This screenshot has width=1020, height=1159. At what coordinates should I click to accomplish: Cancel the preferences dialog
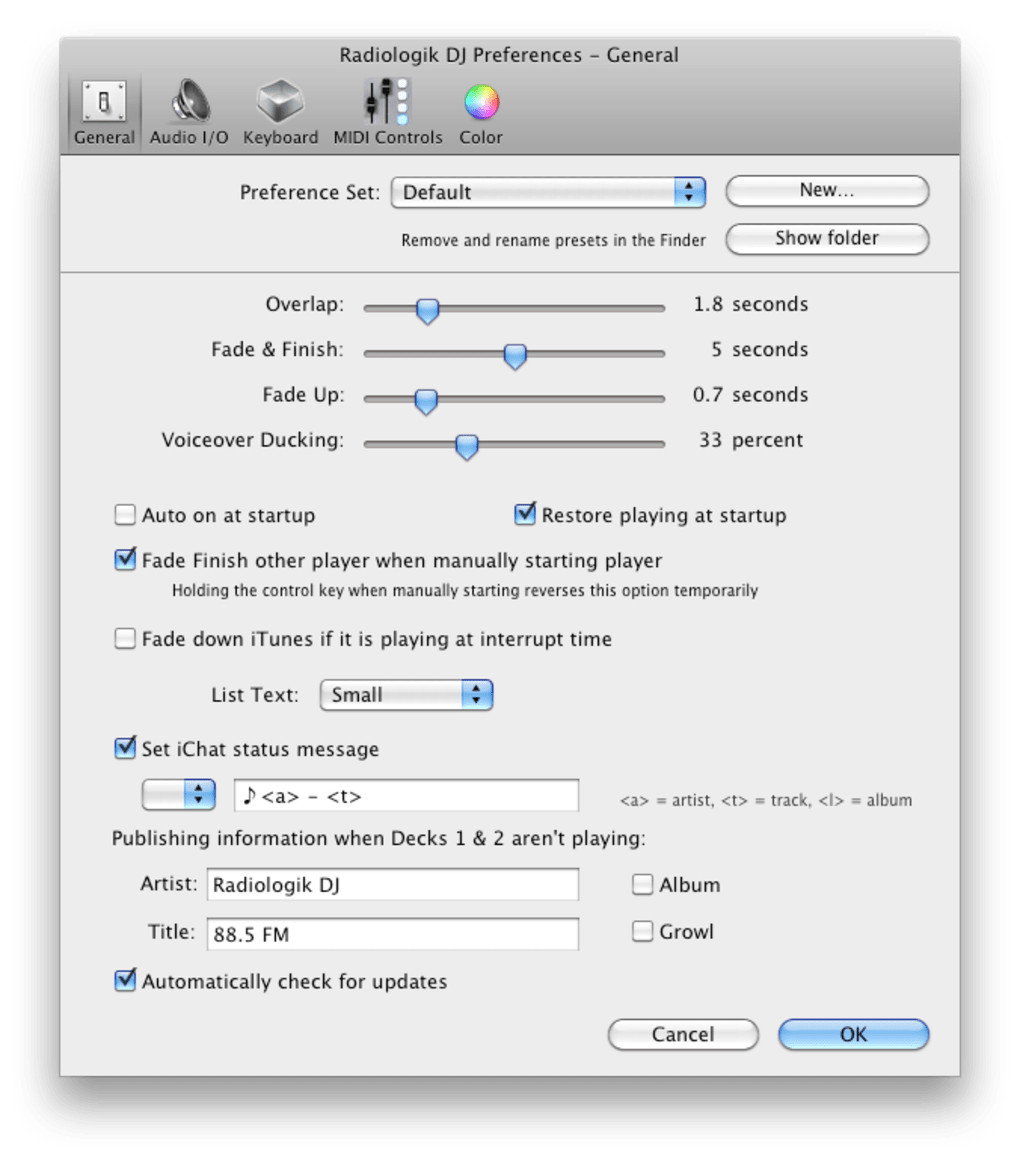pos(683,1034)
